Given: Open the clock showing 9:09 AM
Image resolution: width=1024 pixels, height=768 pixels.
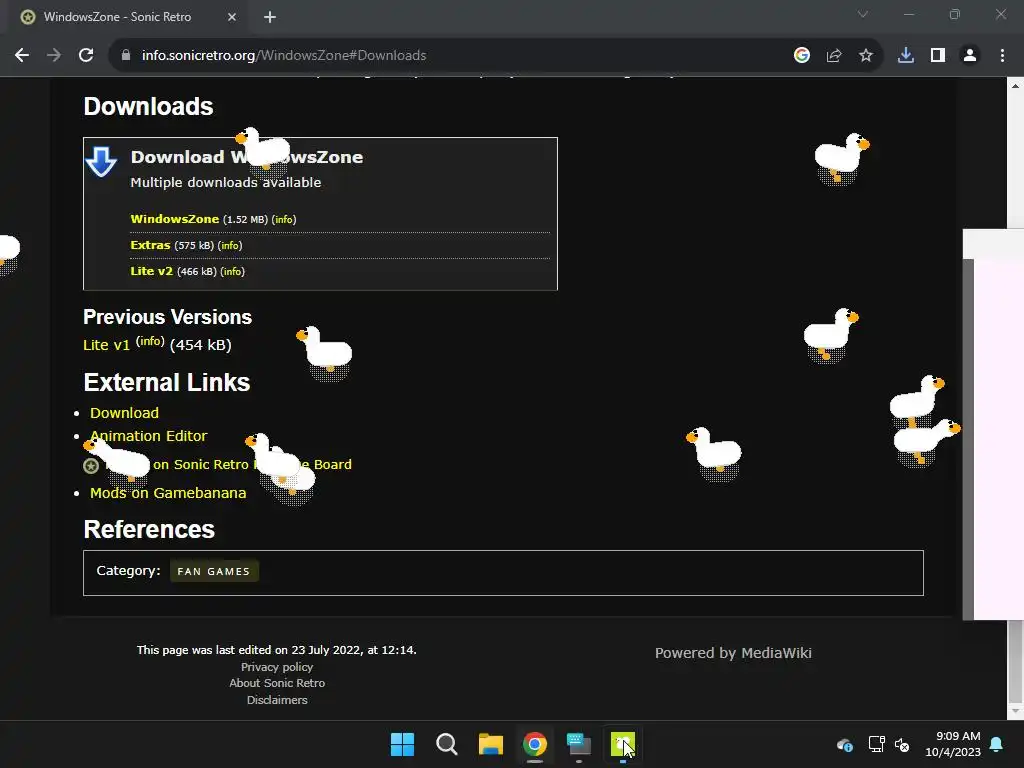Looking at the screenshot, I should tap(953, 744).
